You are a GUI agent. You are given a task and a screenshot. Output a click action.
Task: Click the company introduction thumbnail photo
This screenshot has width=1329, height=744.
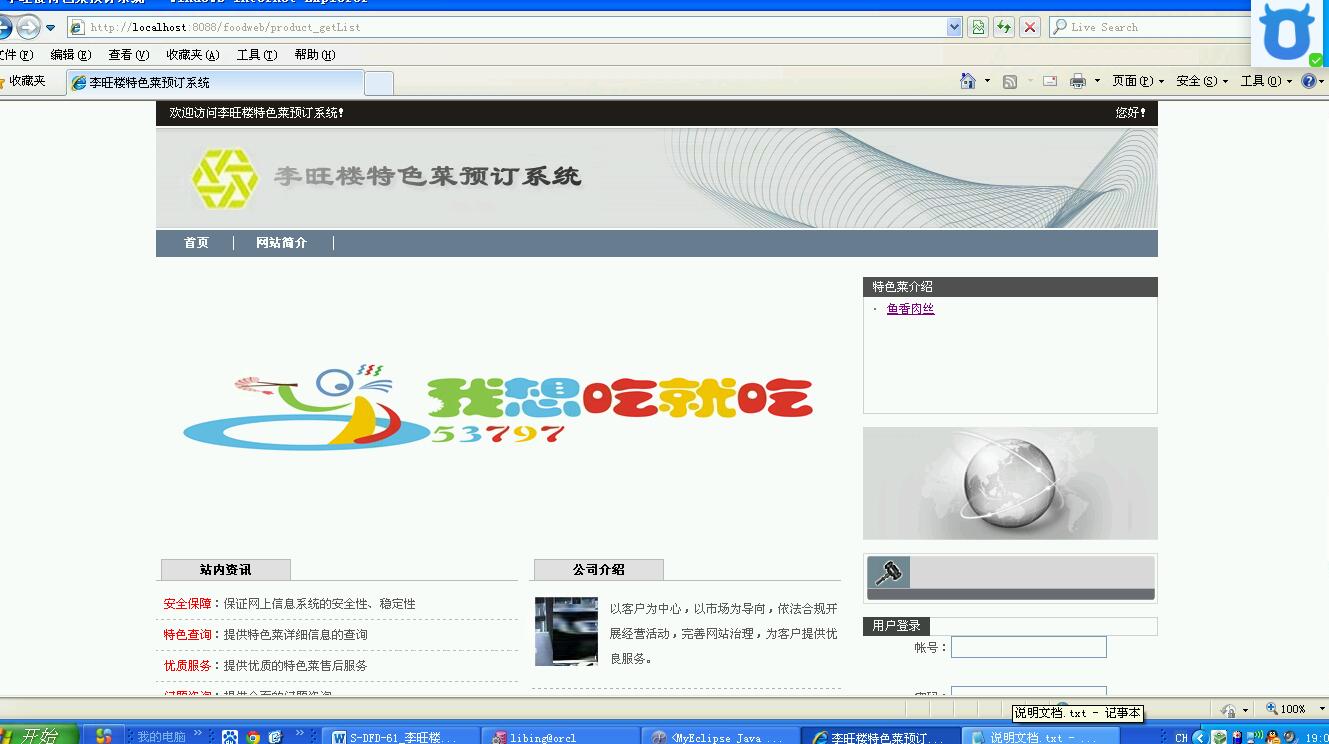click(566, 632)
